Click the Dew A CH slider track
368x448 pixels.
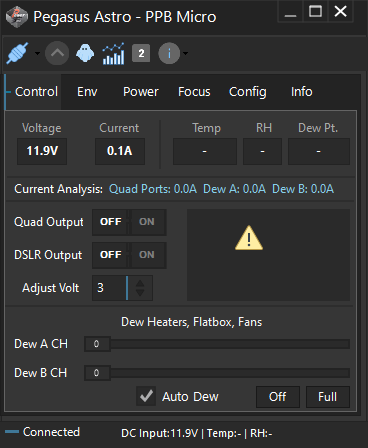tap(230, 344)
